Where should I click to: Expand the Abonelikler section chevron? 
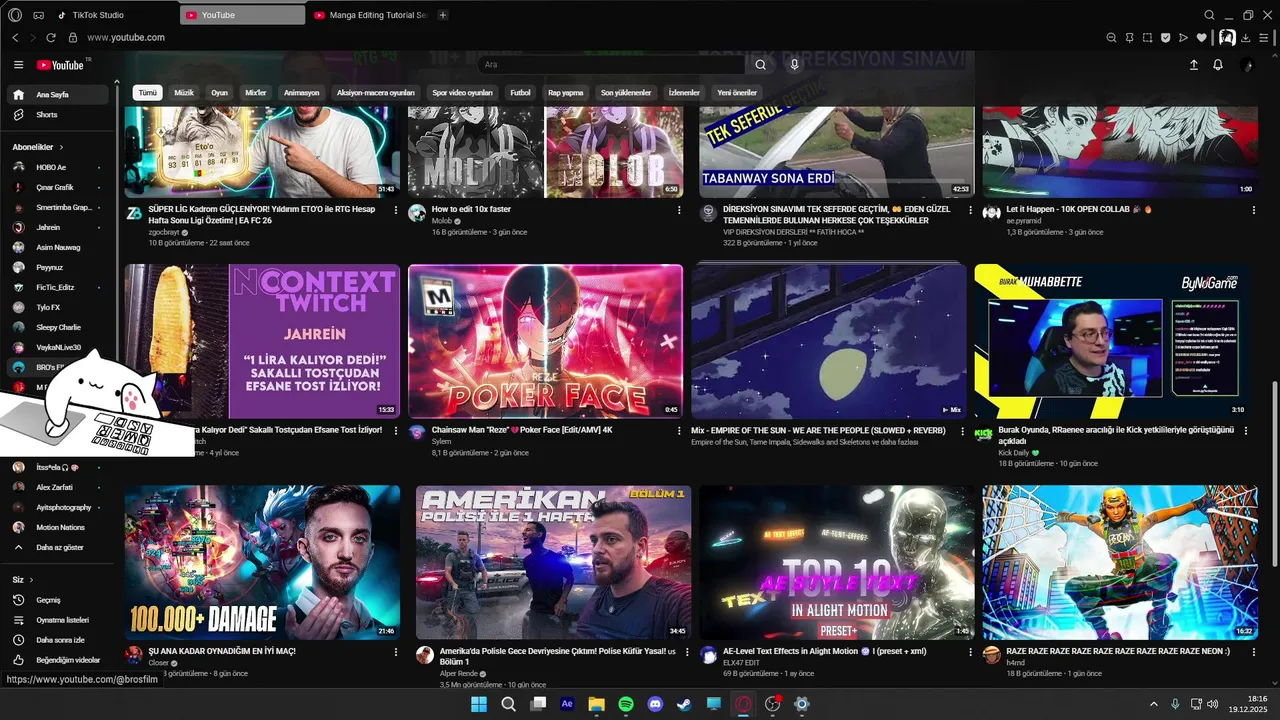pyautogui.click(x=61, y=147)
